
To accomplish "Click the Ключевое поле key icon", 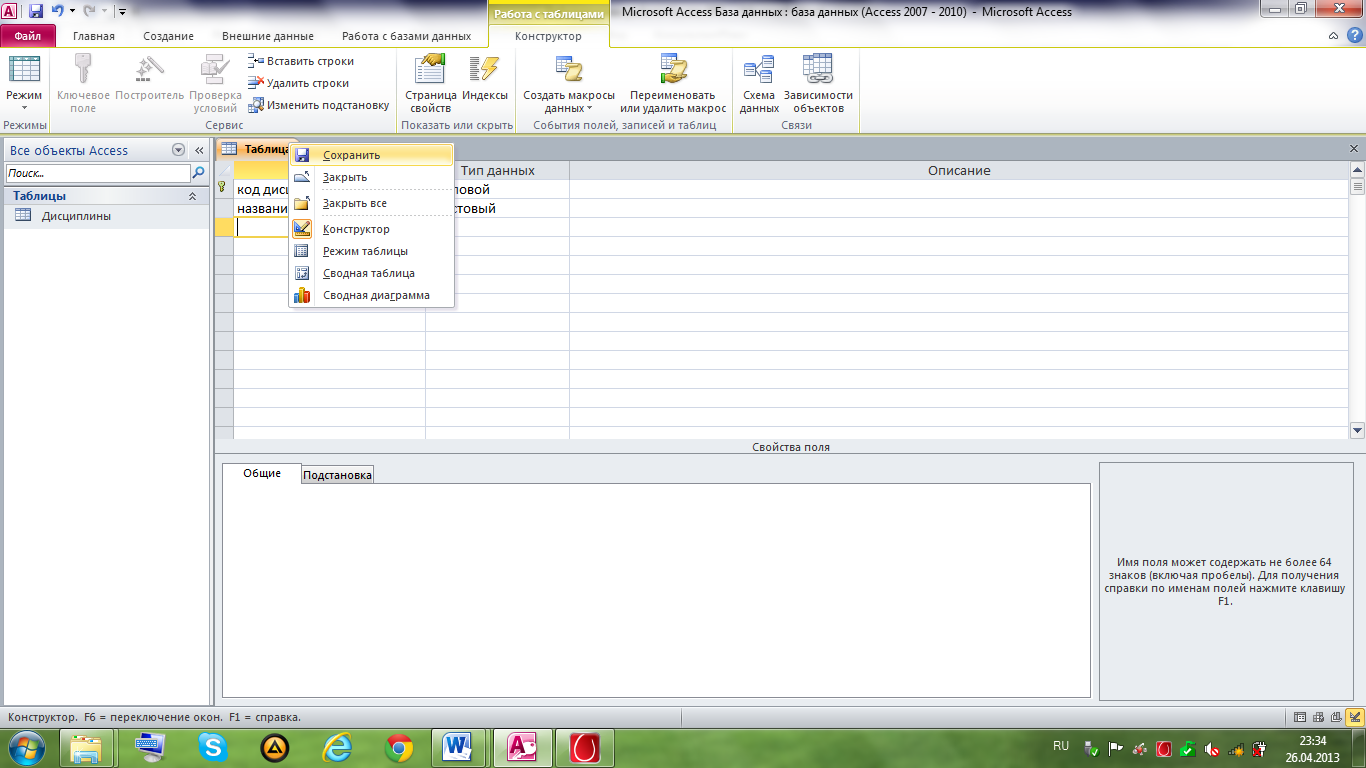I will click(x=83, y=68).
